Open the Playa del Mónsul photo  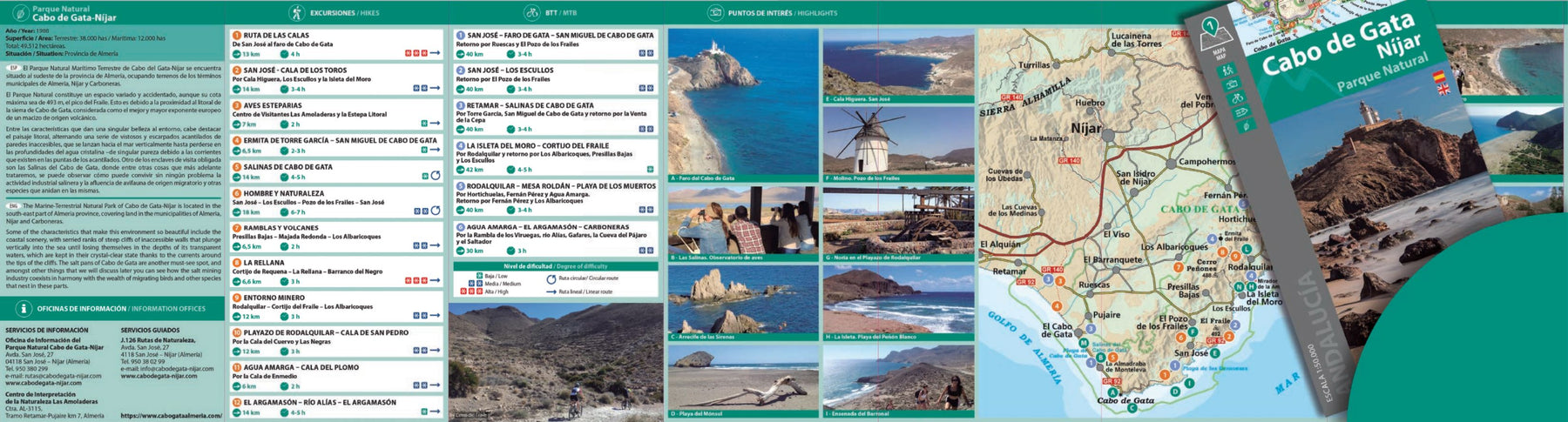[x=743, y=381]
